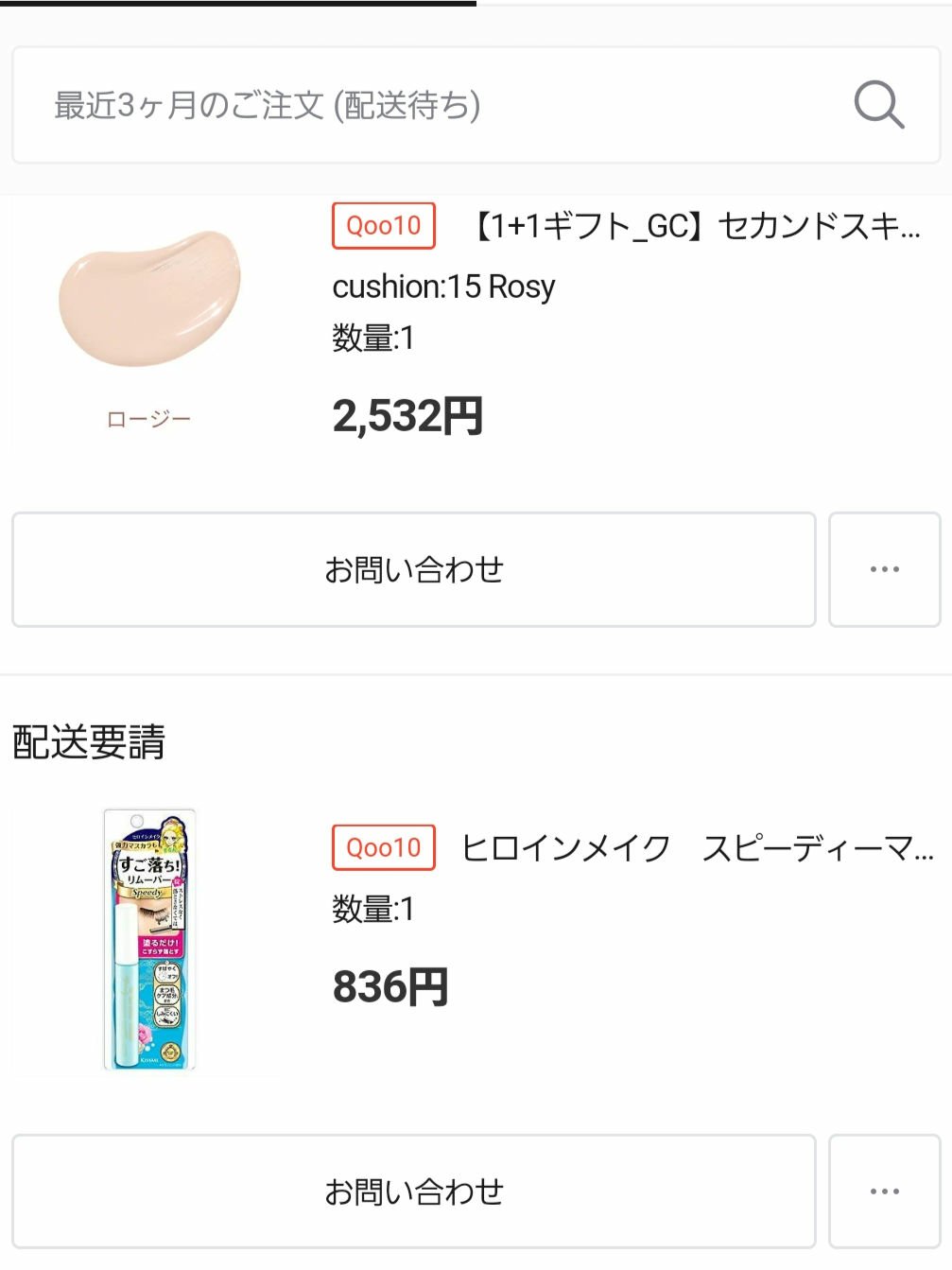Image resolution: width=952 pixels, height=1270 pixels.
Task: Click the 2,532円 price
Action: pos(407,416)
